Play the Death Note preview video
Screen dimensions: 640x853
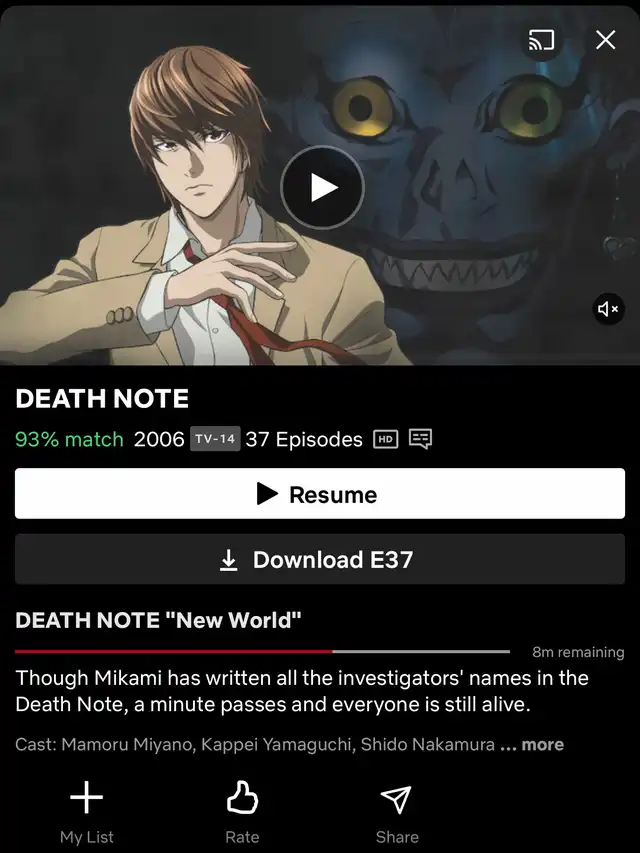323,188
